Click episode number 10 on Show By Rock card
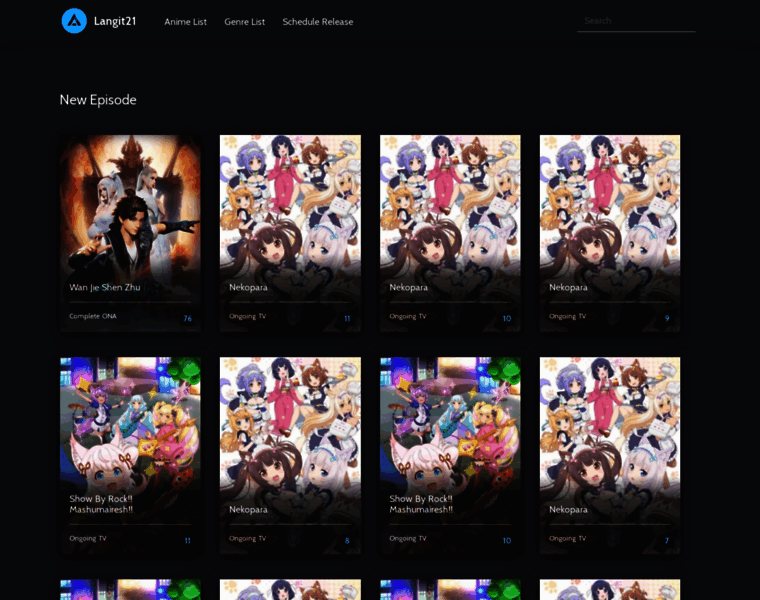 point(507,540)
